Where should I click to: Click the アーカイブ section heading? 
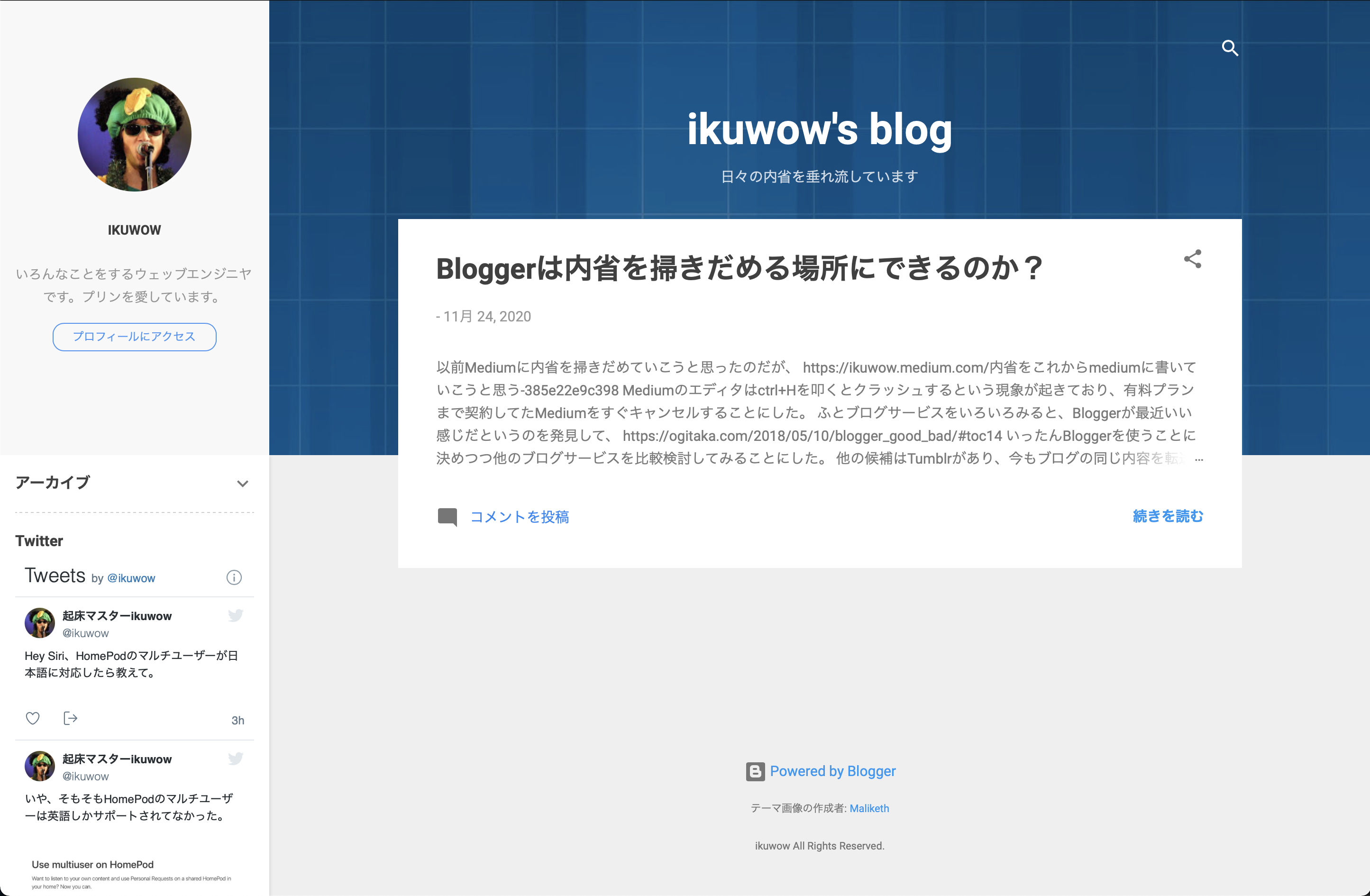click(53, 483)
